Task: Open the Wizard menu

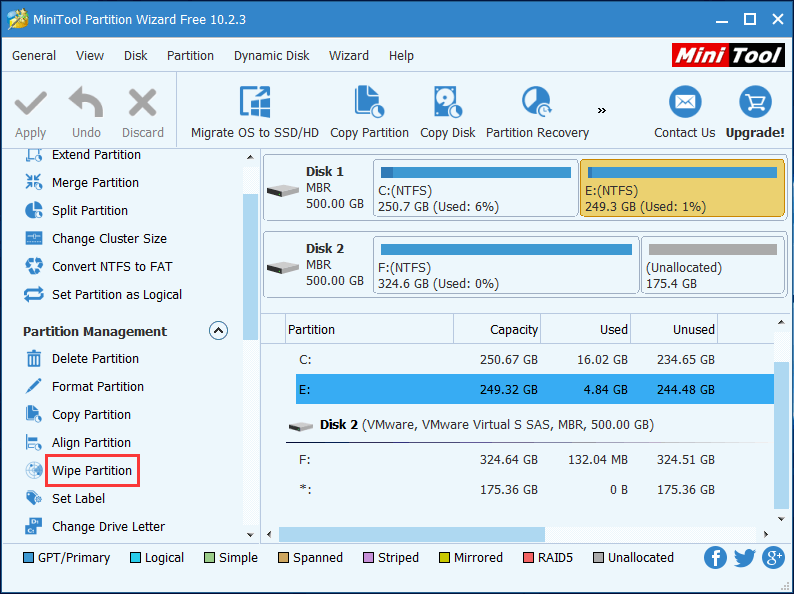Action: coord(349,55)
